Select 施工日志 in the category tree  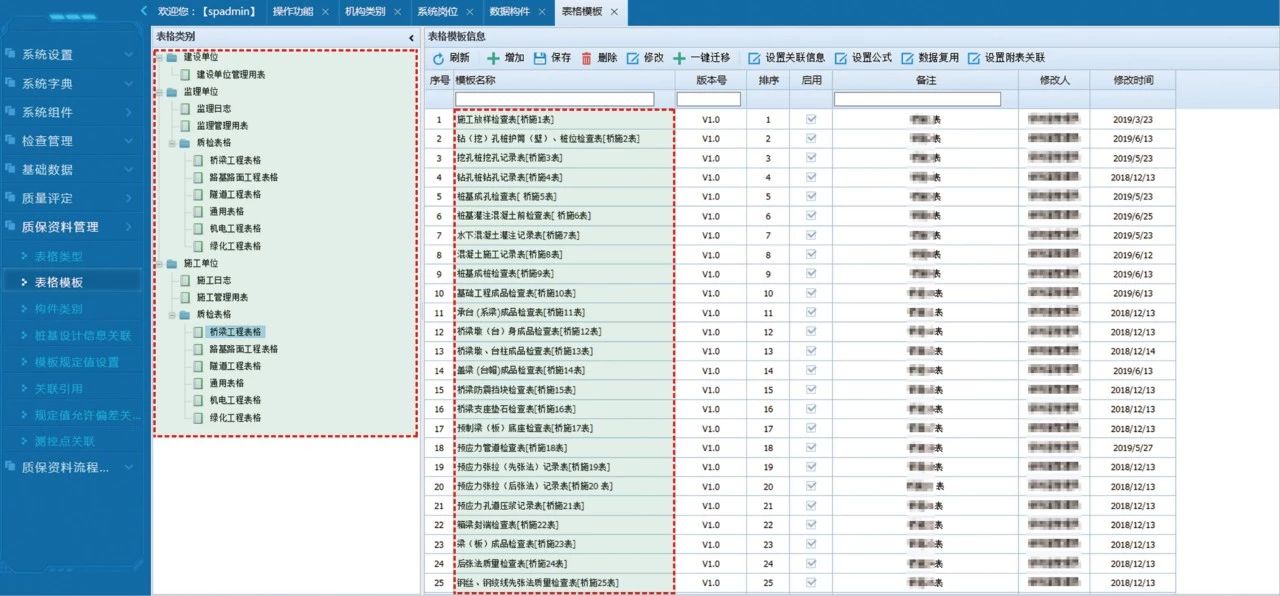pyautogui.click(x=214, y=280)
